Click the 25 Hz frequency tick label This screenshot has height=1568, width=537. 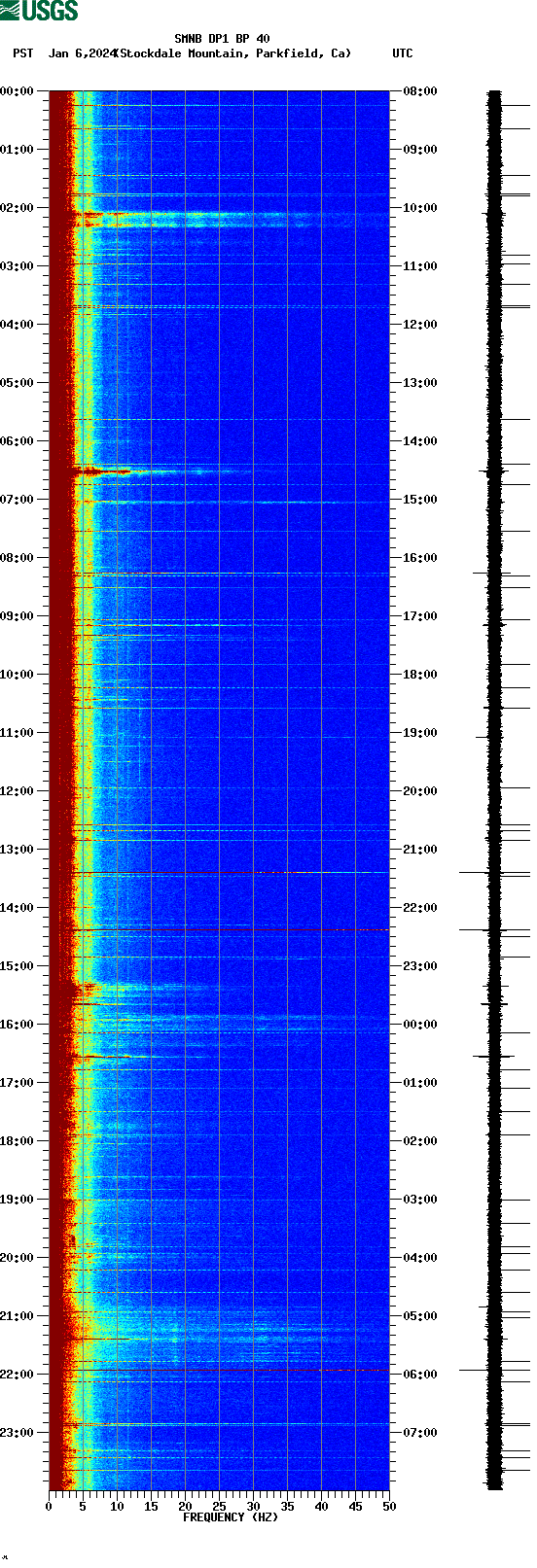coord(219,1507)
